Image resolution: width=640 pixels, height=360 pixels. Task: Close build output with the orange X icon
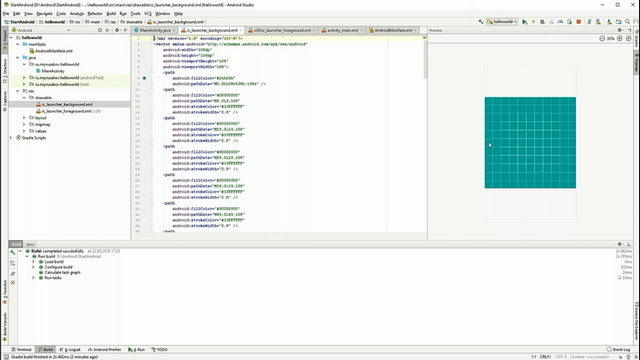tap(13, 282)
